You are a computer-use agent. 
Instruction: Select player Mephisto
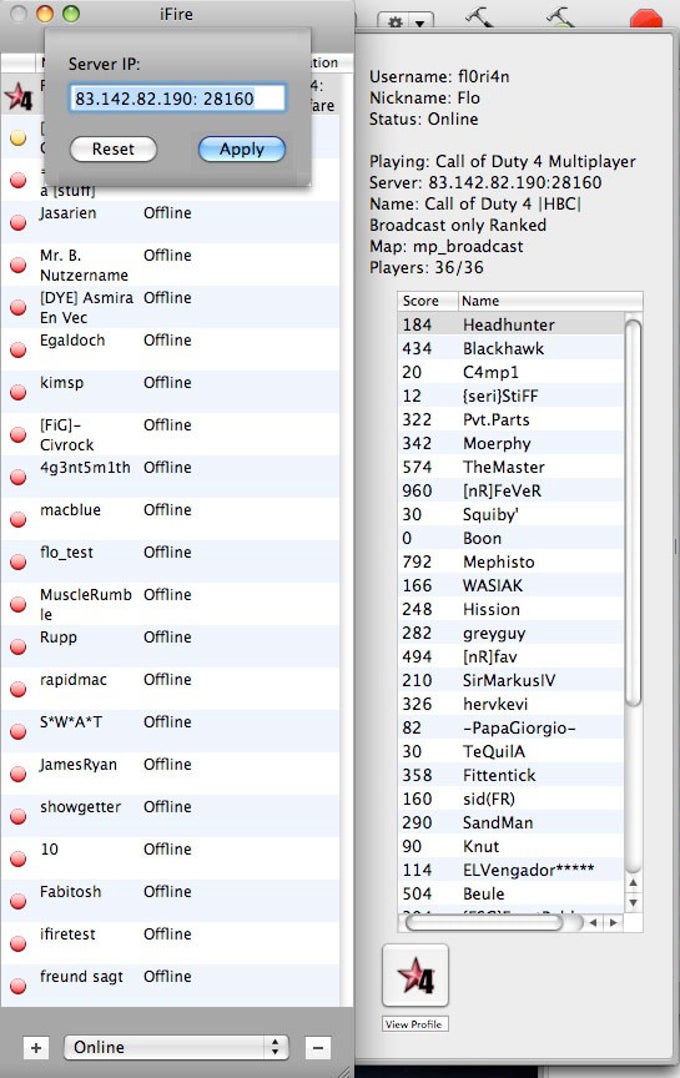511,562
